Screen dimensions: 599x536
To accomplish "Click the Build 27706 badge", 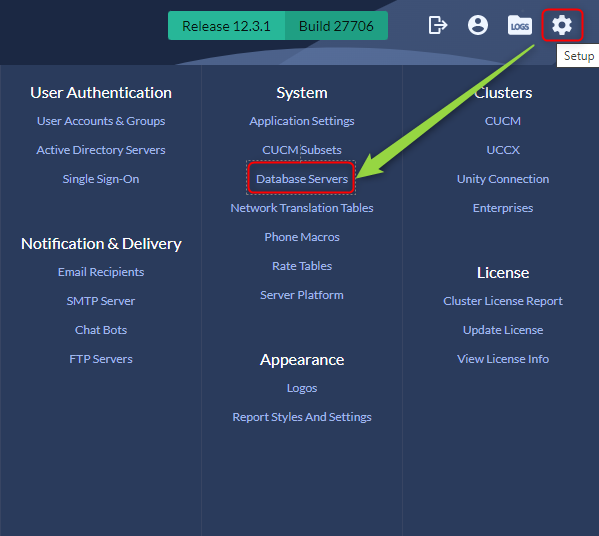I will [336, 26].
